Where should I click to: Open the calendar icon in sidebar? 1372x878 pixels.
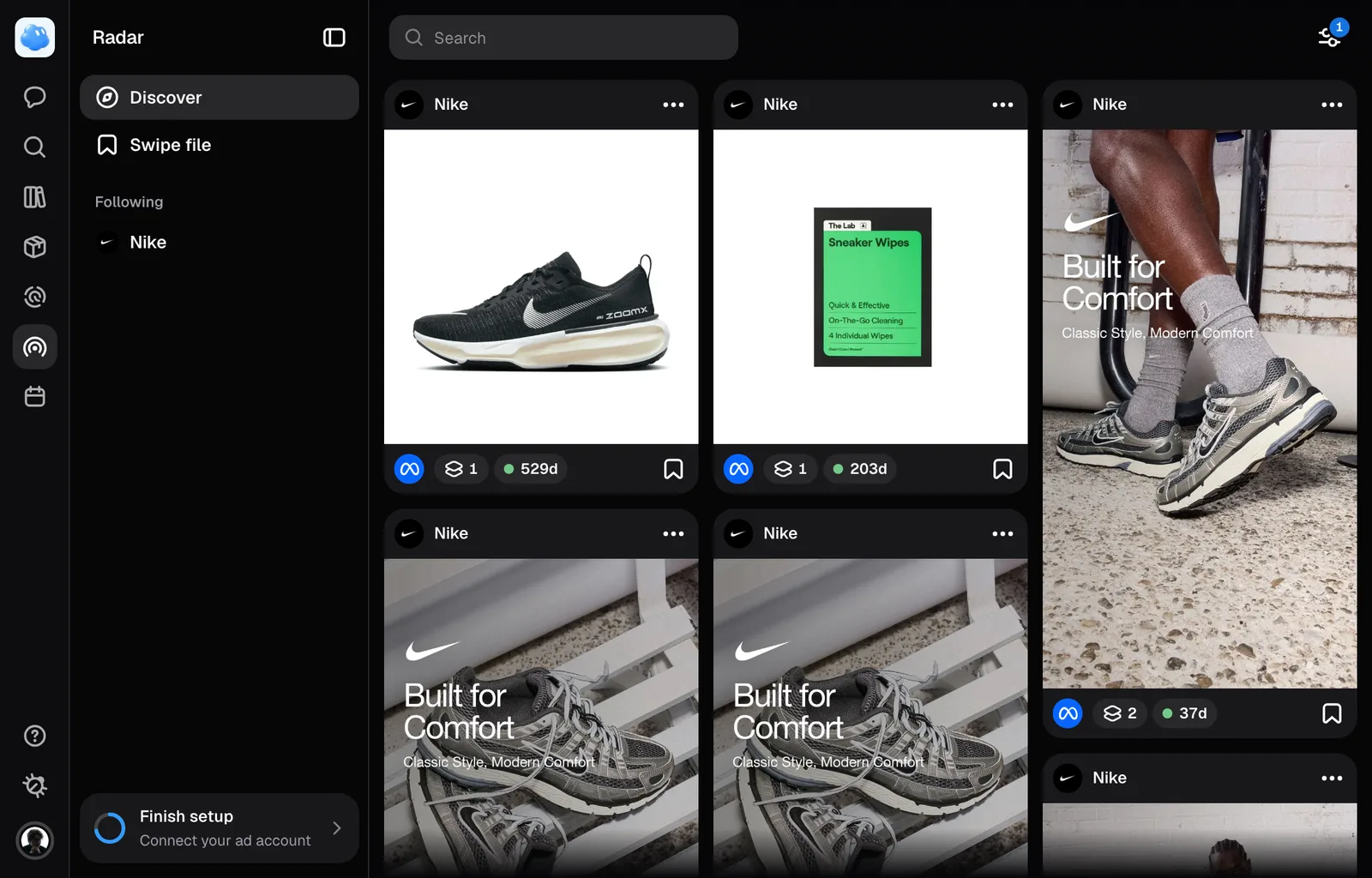click(x=34, y=397)
